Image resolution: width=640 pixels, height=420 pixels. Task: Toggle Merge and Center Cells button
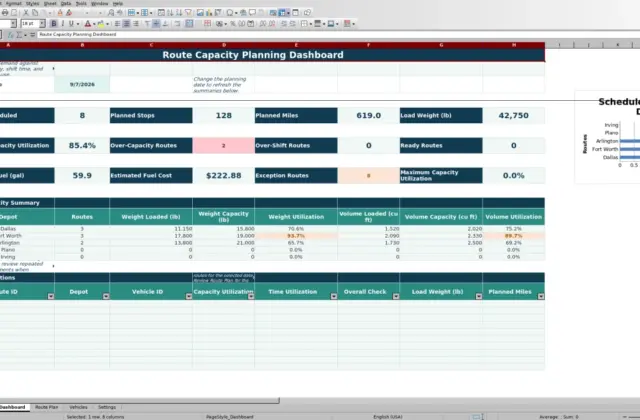[x=189, y=24]
